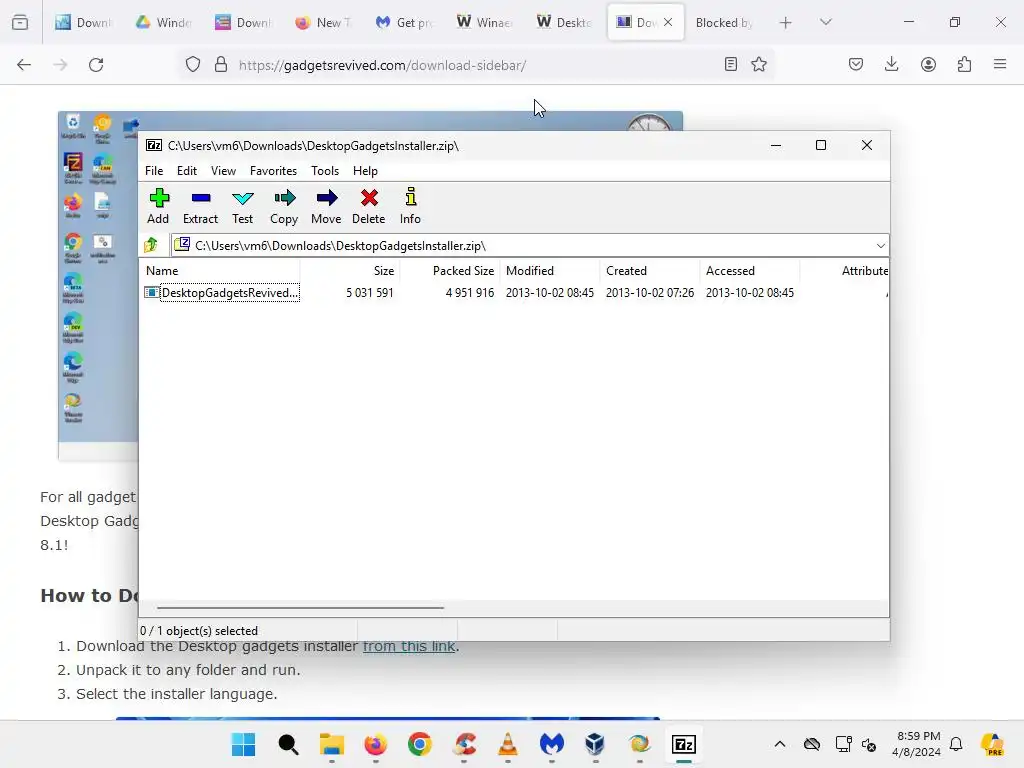Viewport: 1024px width, 768px height.
Task: Switch to the Get pr tab
Action: coord(404,22)
